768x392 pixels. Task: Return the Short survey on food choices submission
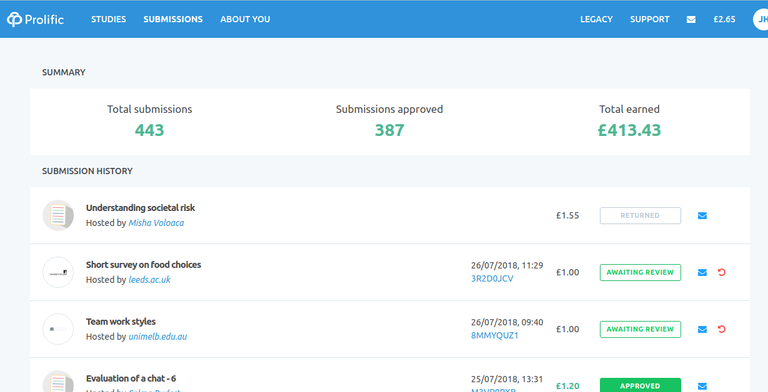click(721, 272)
